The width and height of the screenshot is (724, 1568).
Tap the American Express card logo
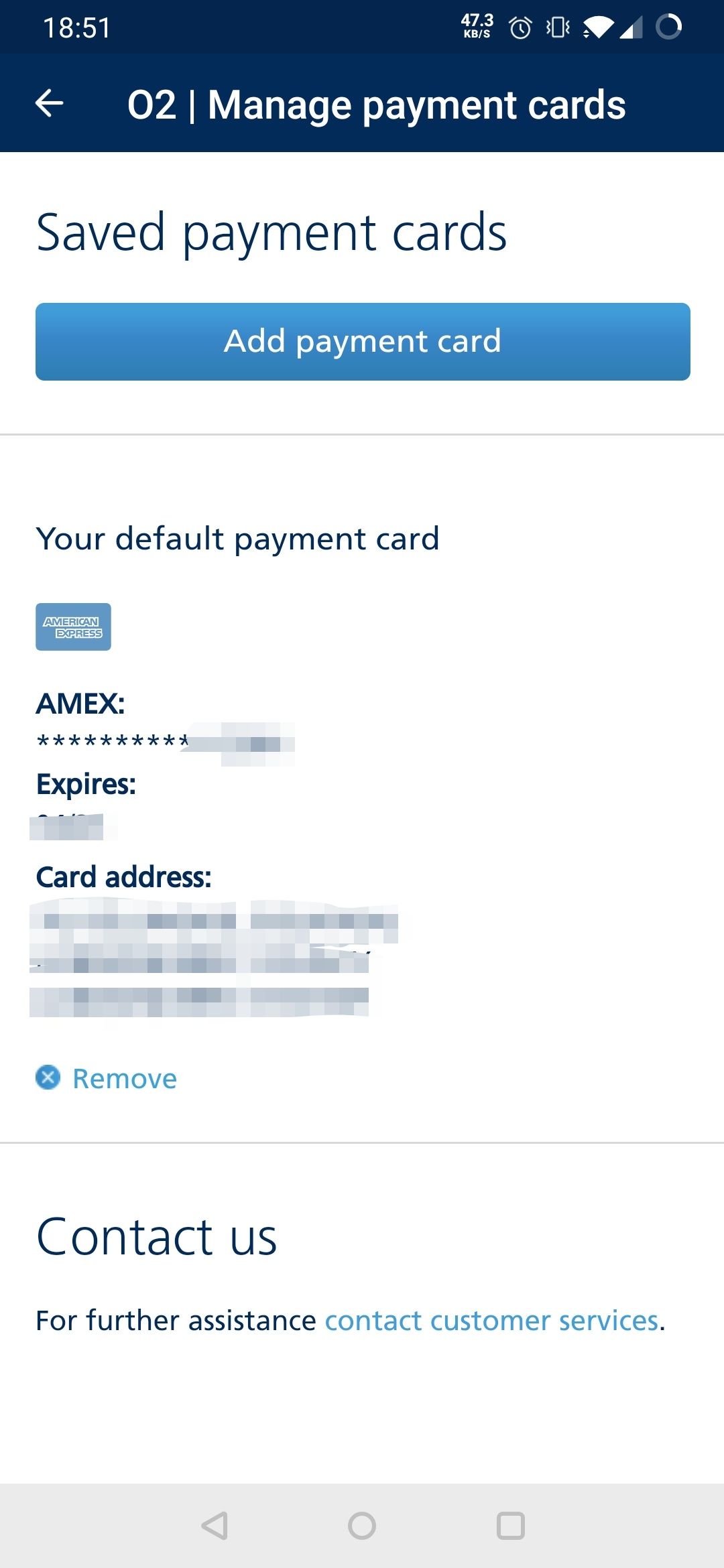point(73,627)
